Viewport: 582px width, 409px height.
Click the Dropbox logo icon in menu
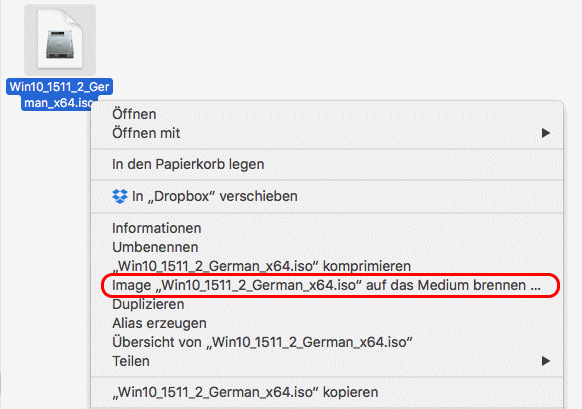tap(120, 196)
